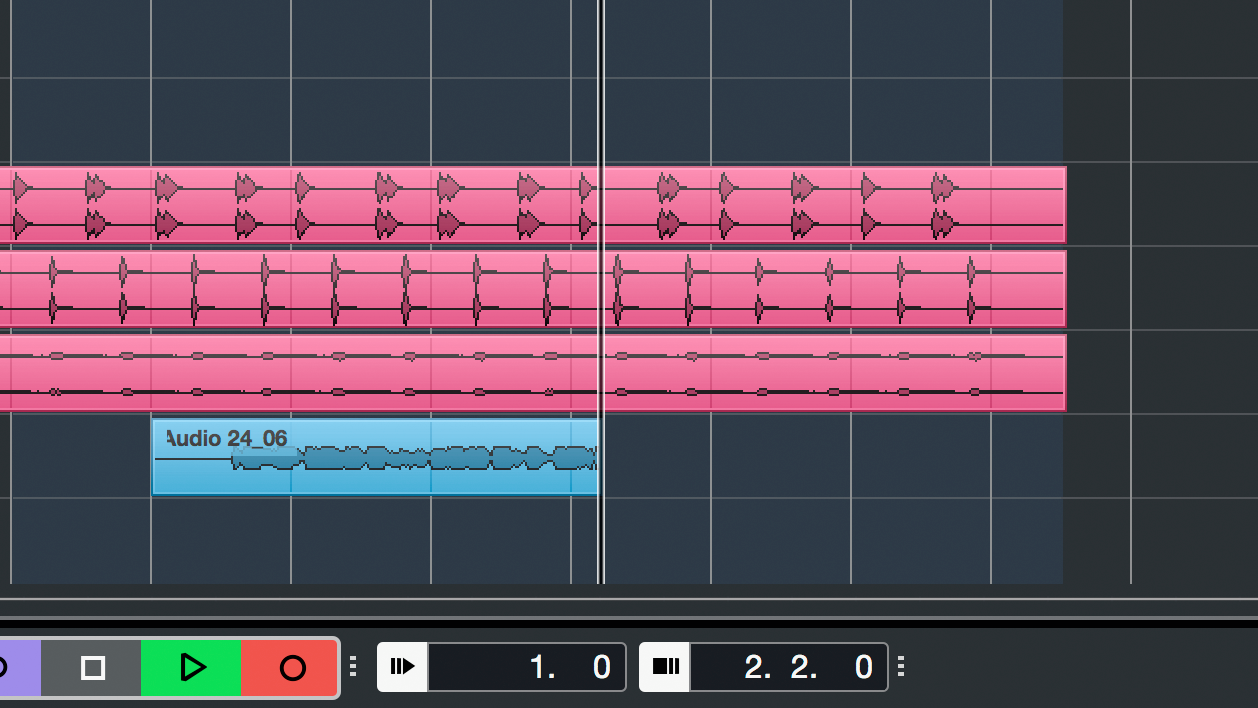Select the left locator position field

[x=527, y=667]
